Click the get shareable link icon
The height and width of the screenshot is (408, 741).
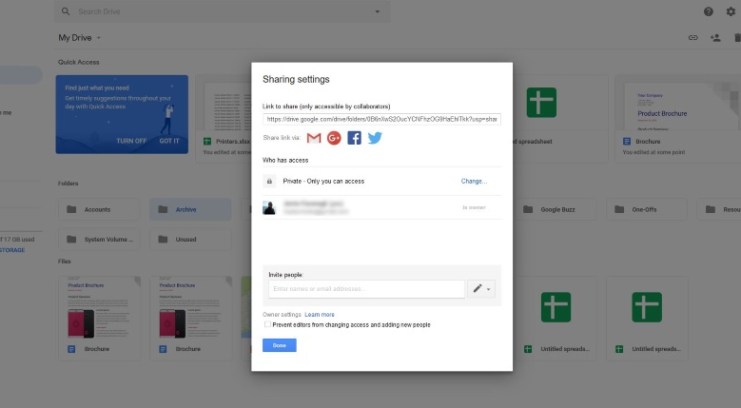coord(692,38)
